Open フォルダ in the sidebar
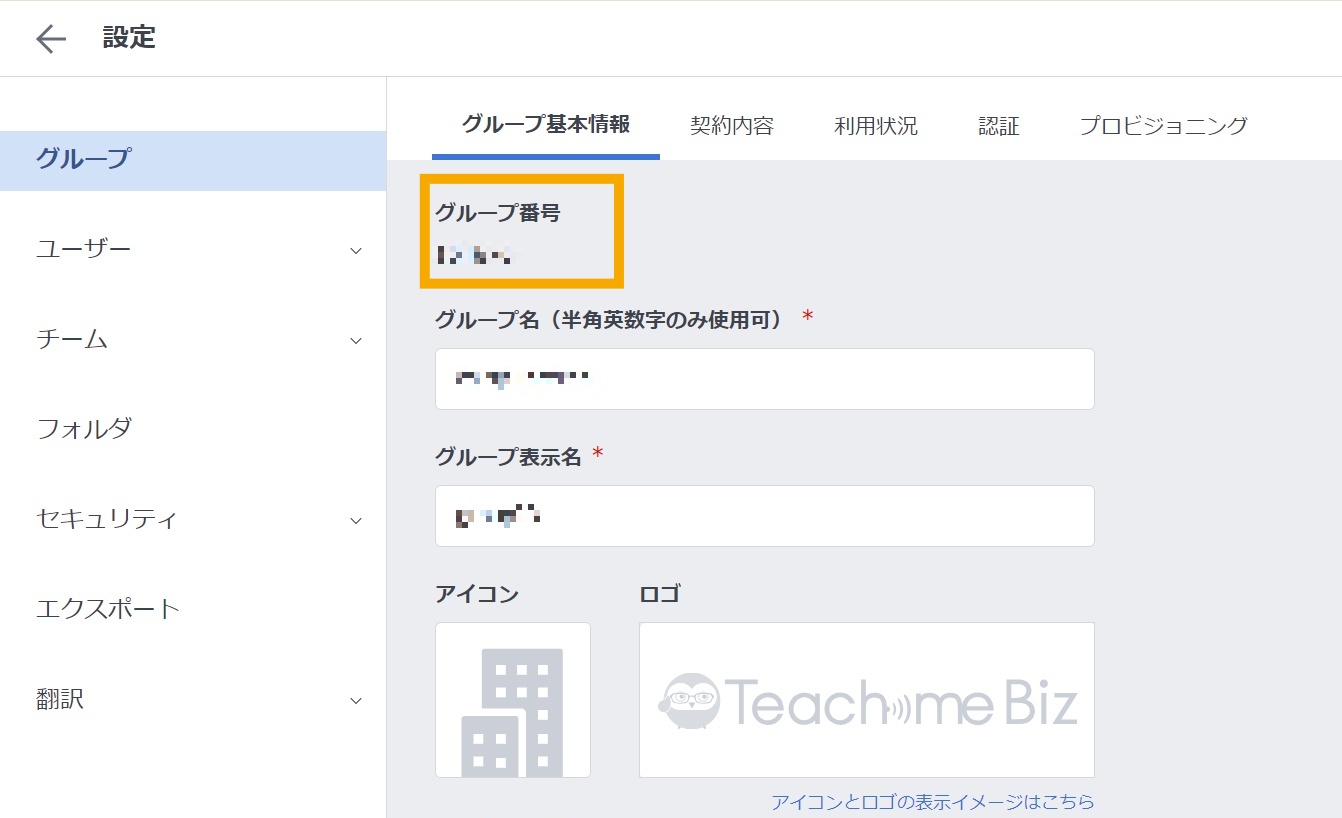The image size is (1342, 818). 84,429
